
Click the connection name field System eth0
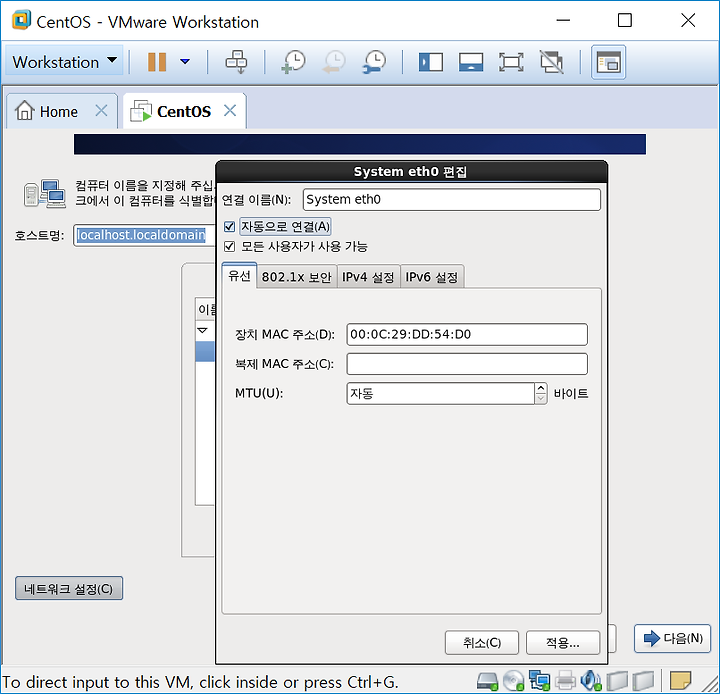pos(451,199)
